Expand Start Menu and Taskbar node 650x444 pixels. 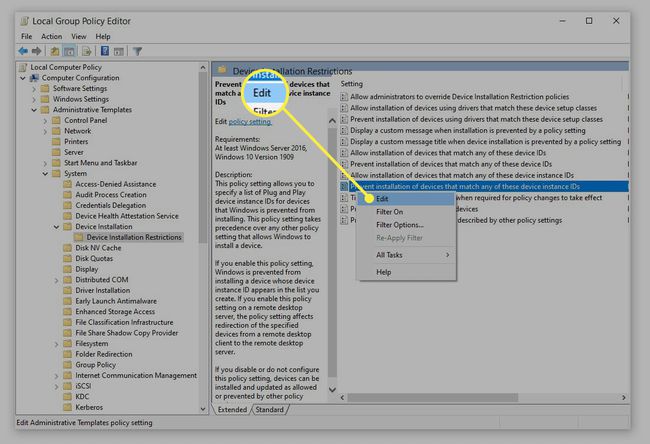(45, 163)
